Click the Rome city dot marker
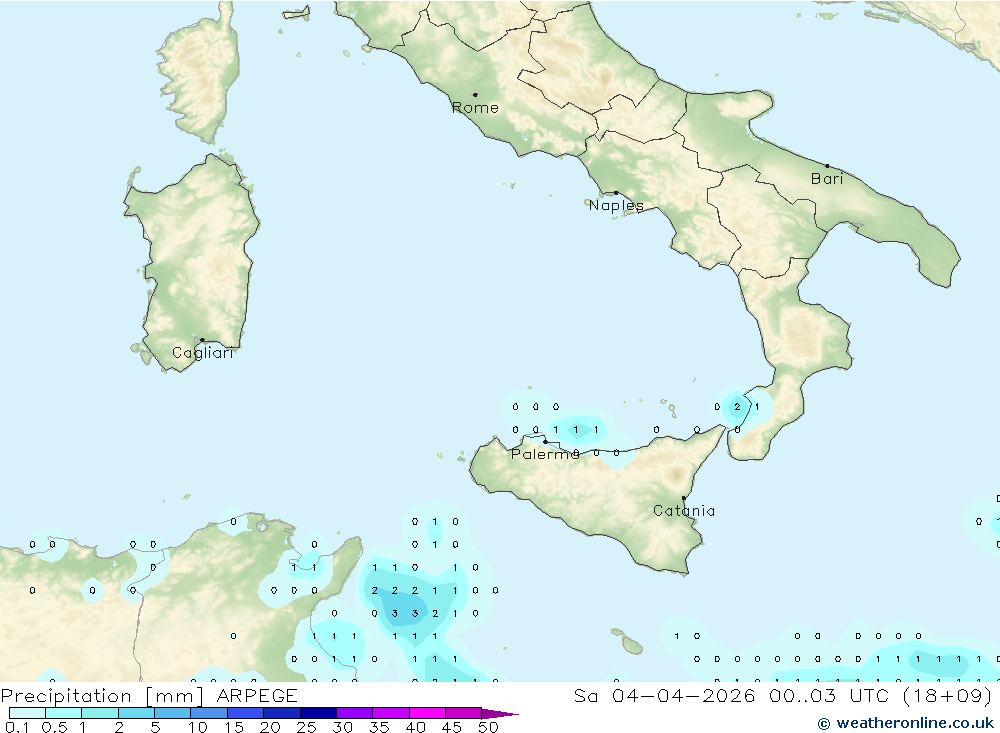1000x733 pixels. pos(475,95)
